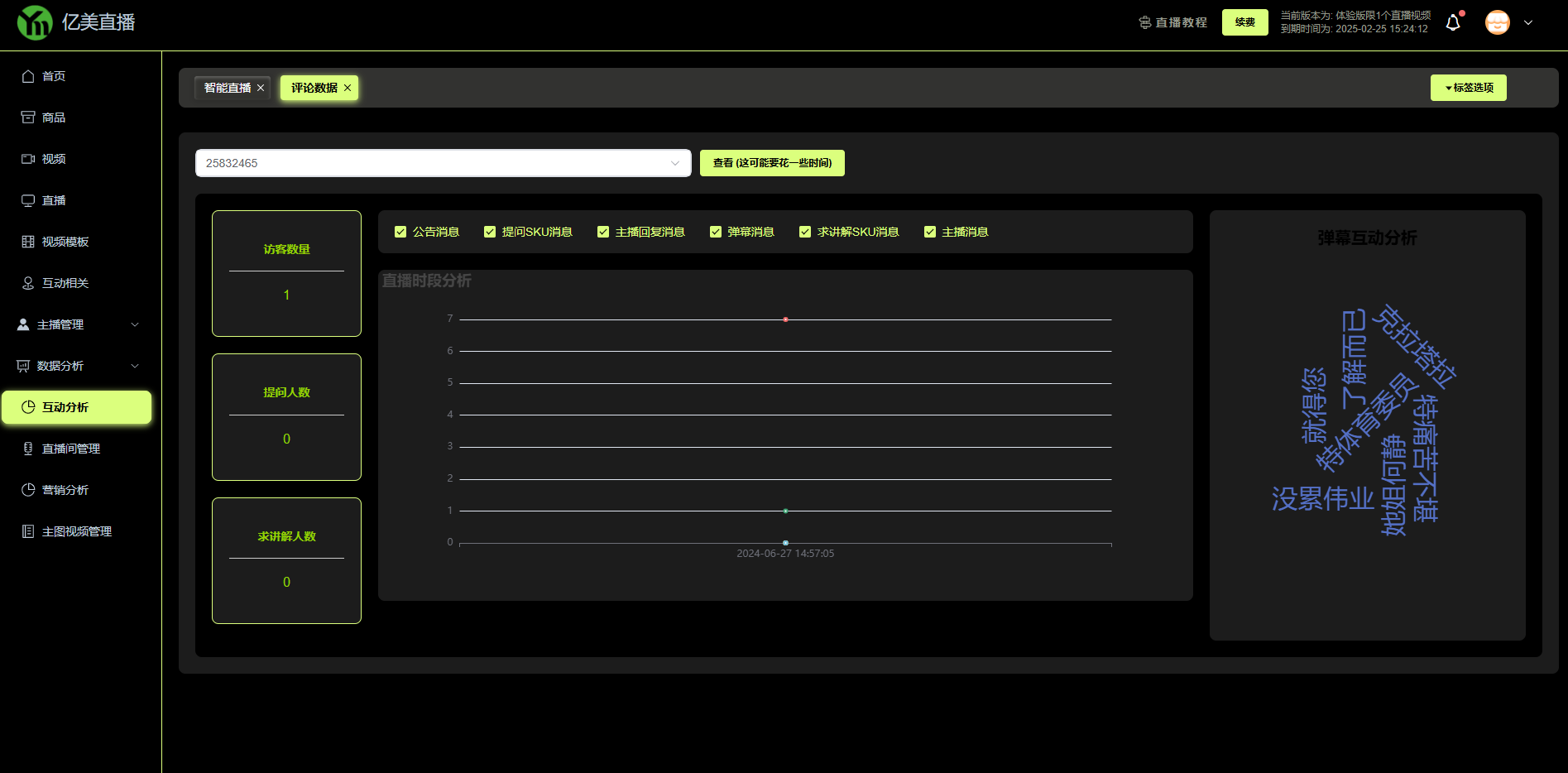
Task: Open the user avatar profile
Action: [x=1497, y=22]
